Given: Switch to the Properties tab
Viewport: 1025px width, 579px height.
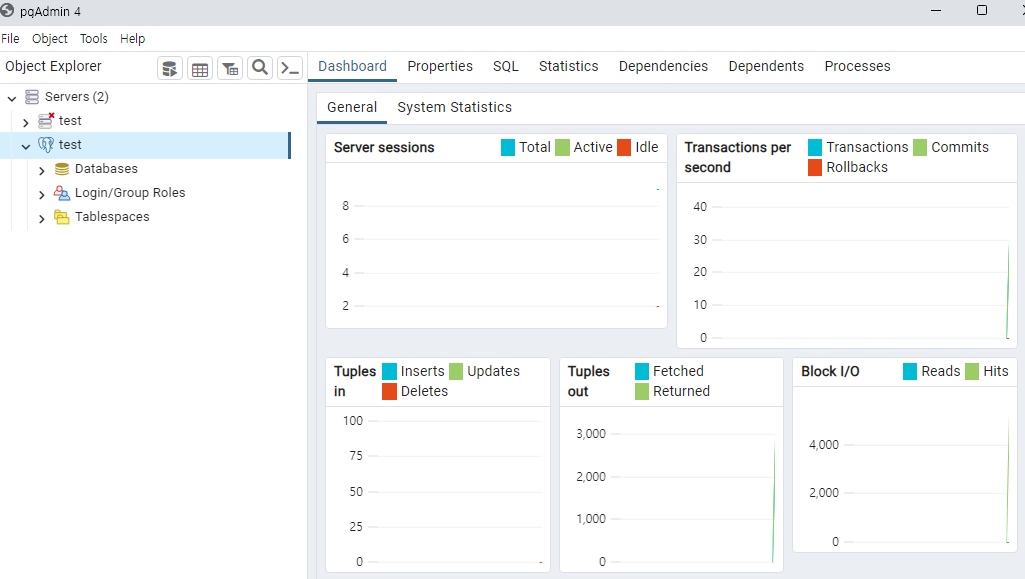Looking at the screenshot, I should (440, 66).
